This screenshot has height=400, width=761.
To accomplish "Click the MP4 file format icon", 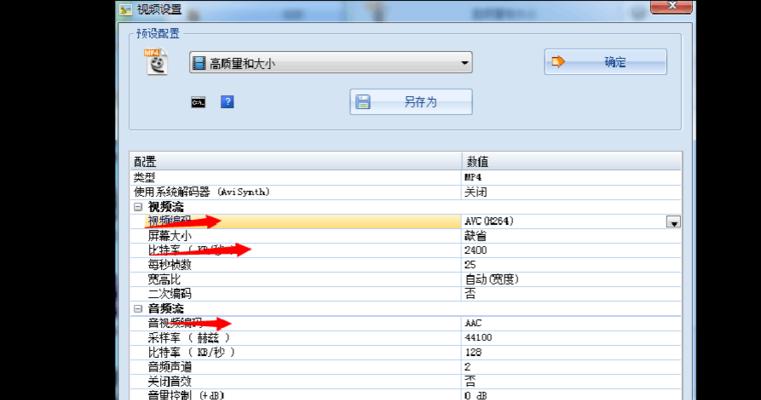I will (x=155, y=62).
